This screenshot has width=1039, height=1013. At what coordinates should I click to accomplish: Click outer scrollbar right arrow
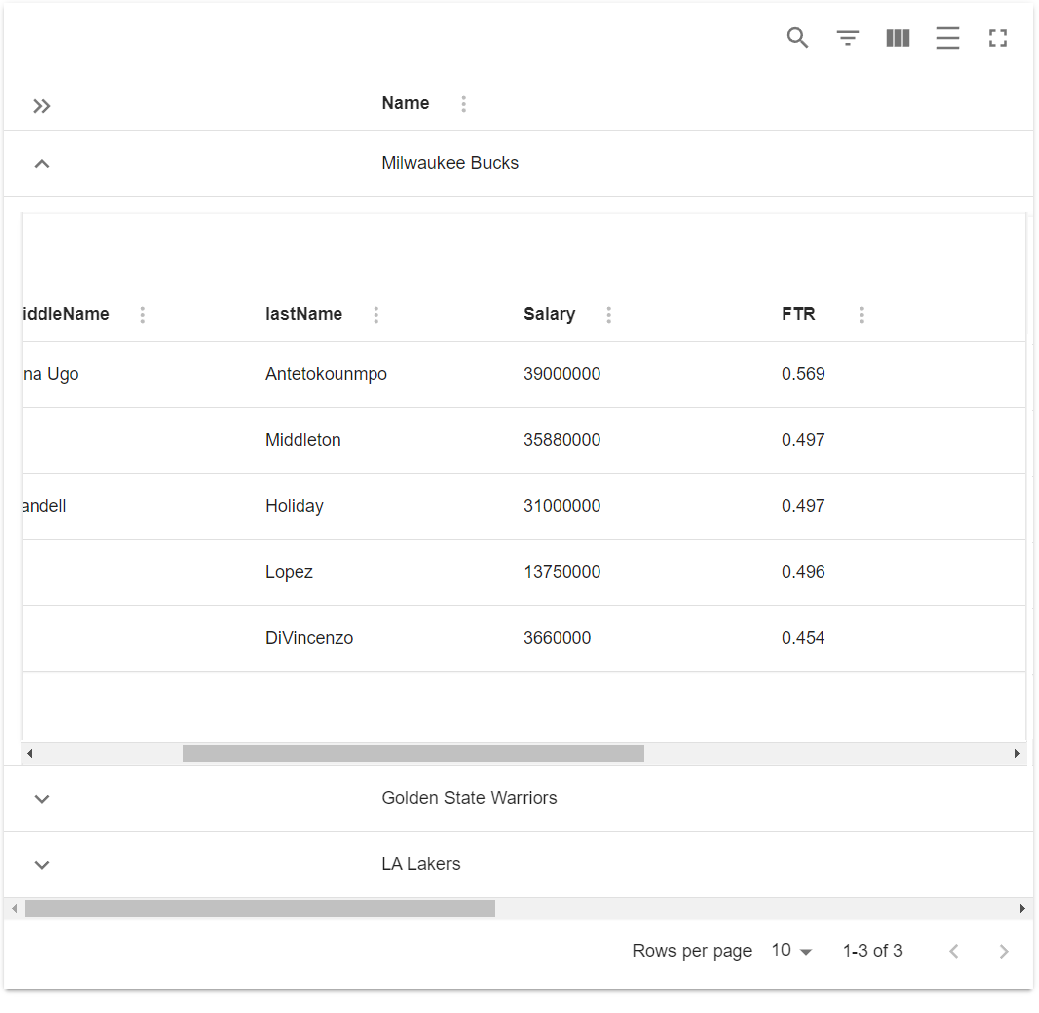[x=1022, y=908]
